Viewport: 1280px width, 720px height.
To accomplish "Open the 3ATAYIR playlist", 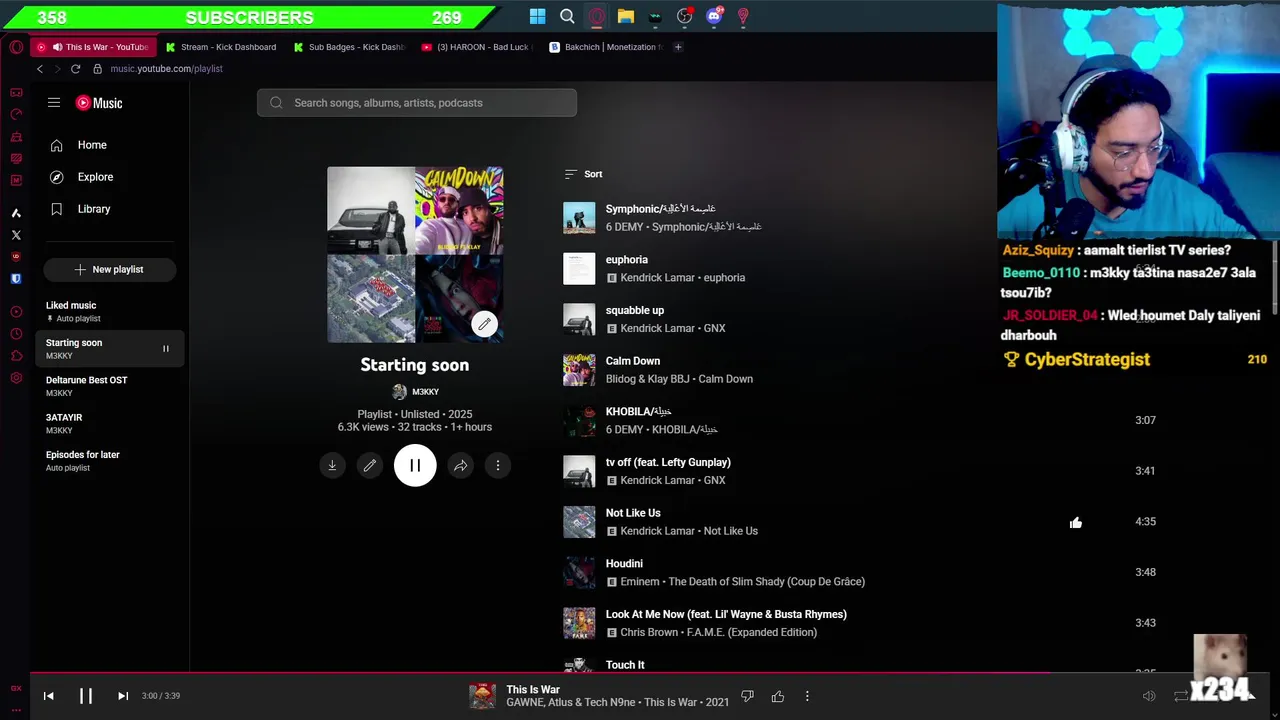I will pyautogui.click(x=110, y=423).
